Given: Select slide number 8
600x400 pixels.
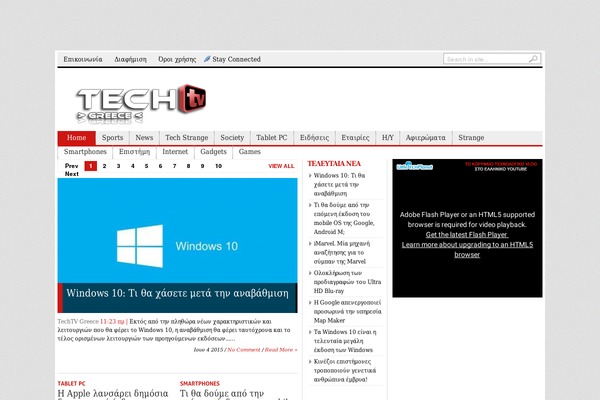Looking at the screenshot, I should point(188,166).
